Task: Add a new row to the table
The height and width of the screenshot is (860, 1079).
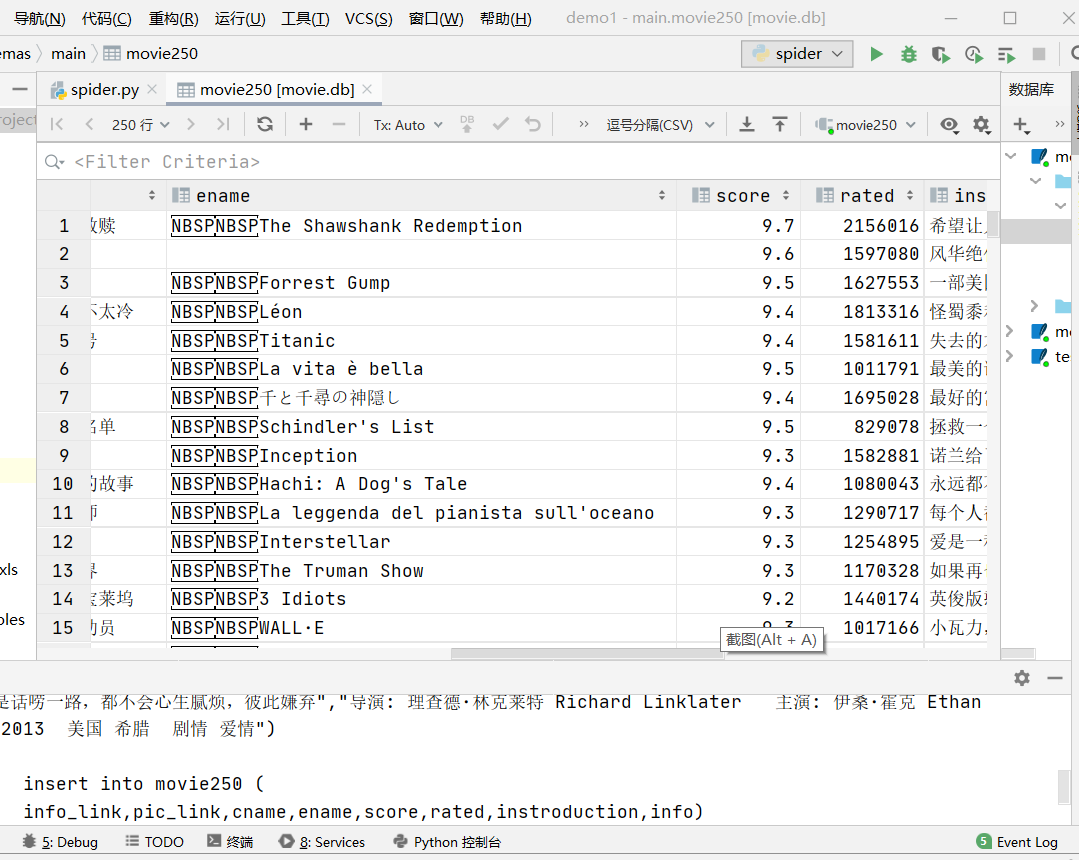Action: click(306, 125)
